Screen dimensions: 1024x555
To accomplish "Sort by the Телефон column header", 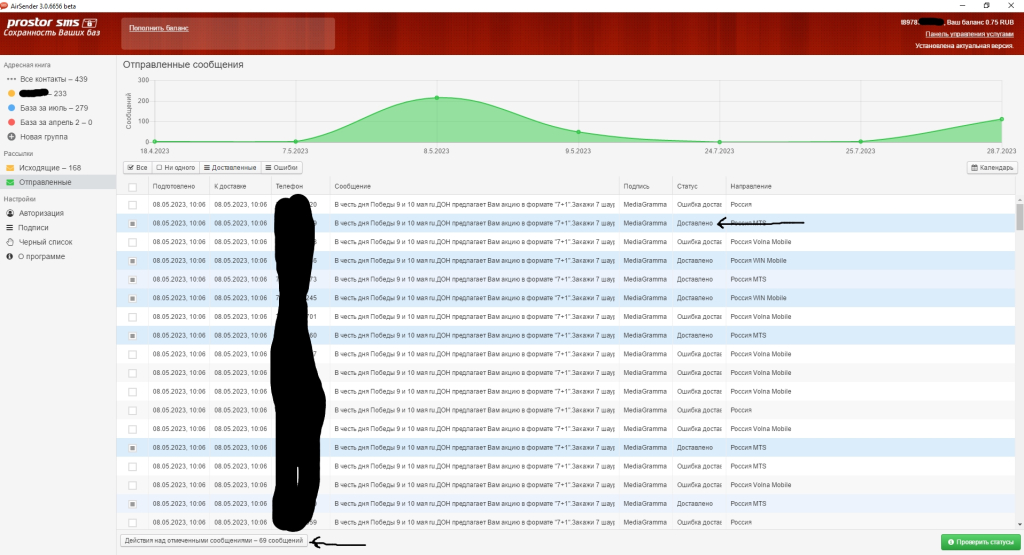I will (x=289, y=187).
